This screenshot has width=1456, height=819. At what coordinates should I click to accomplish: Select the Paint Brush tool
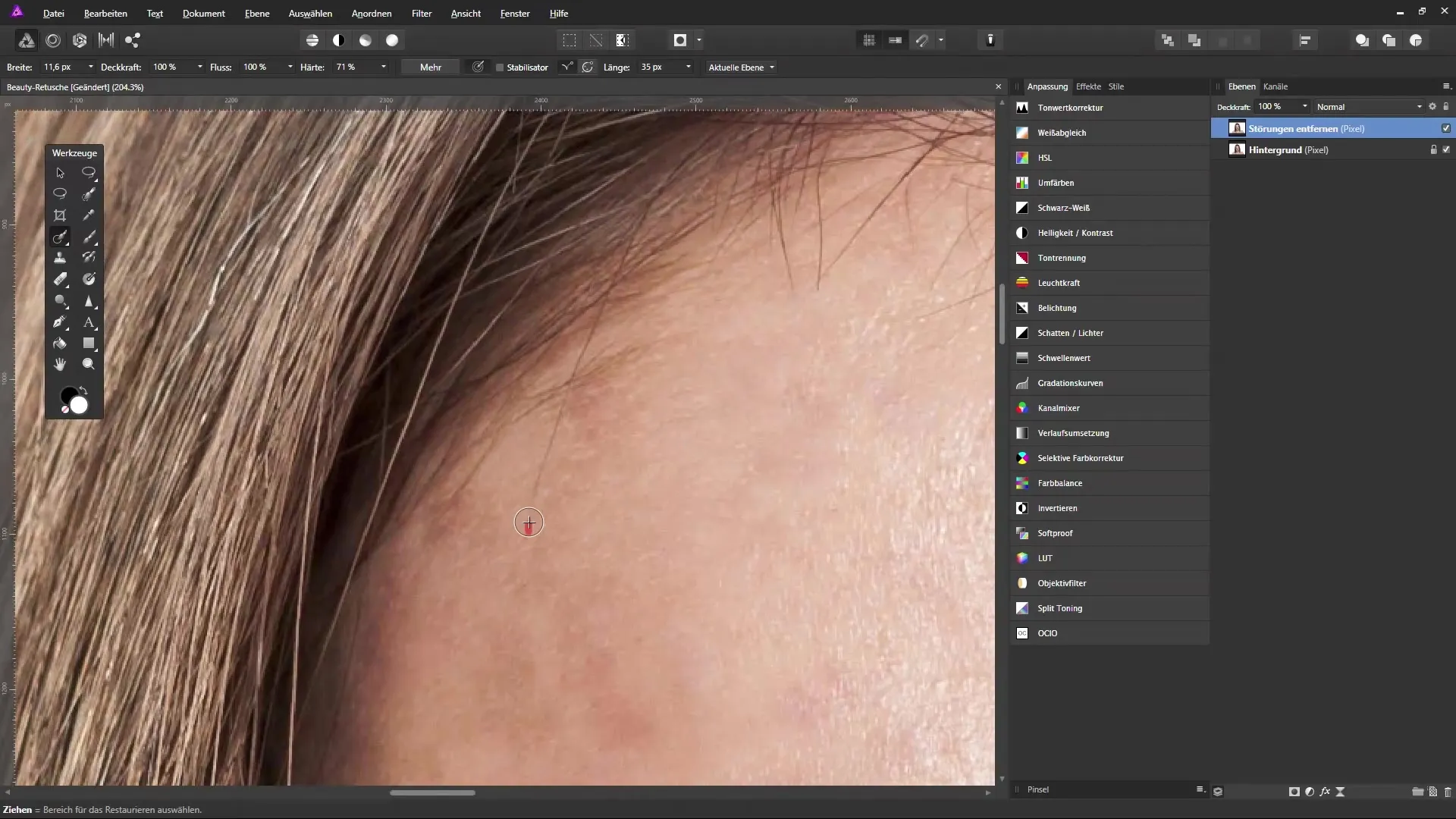pos(89,237)
